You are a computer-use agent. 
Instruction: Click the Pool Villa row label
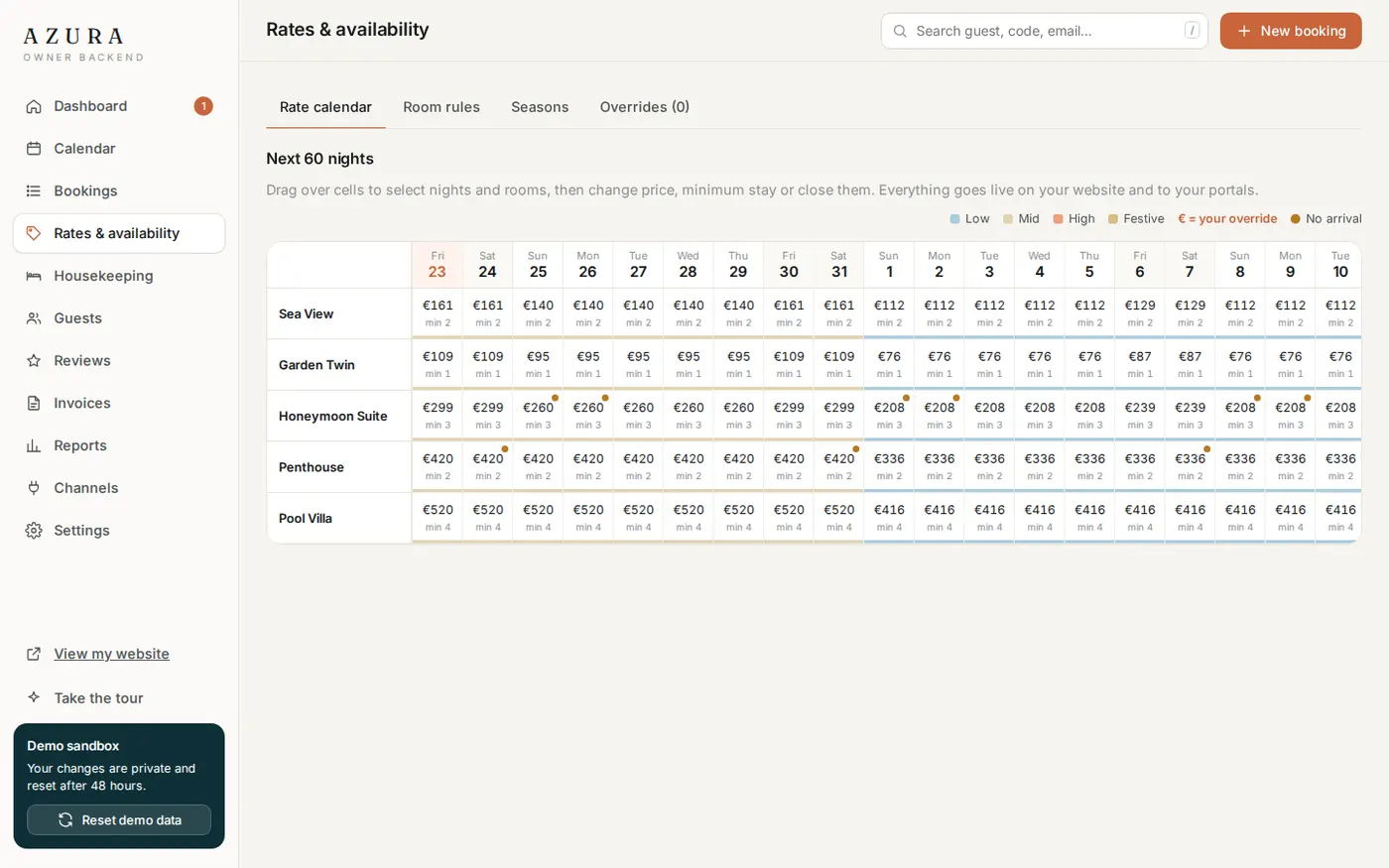306,518
